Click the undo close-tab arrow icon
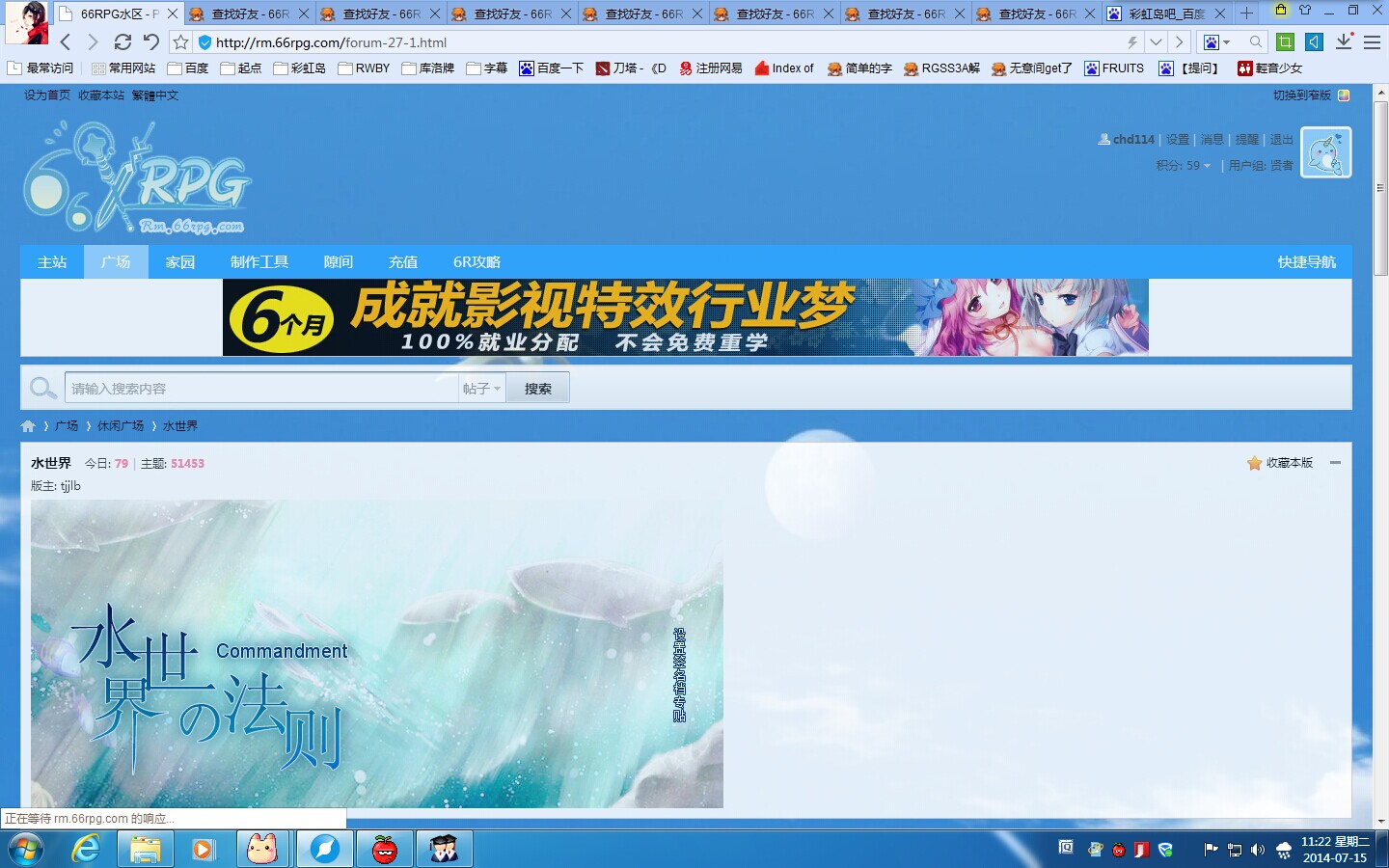Screen dimensions: 1389x868 click(150, 42)
